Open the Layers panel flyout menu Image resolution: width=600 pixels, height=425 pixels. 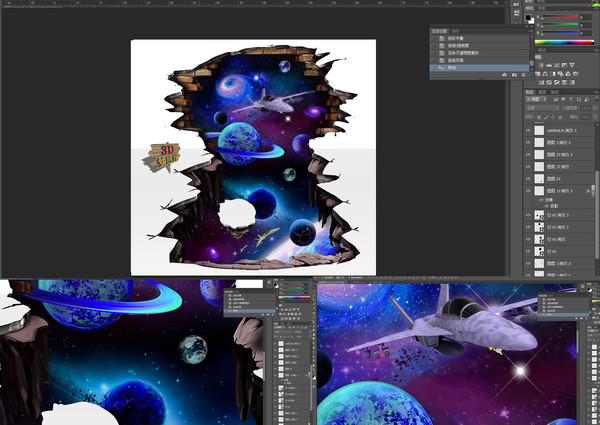(x=596, y=92)
